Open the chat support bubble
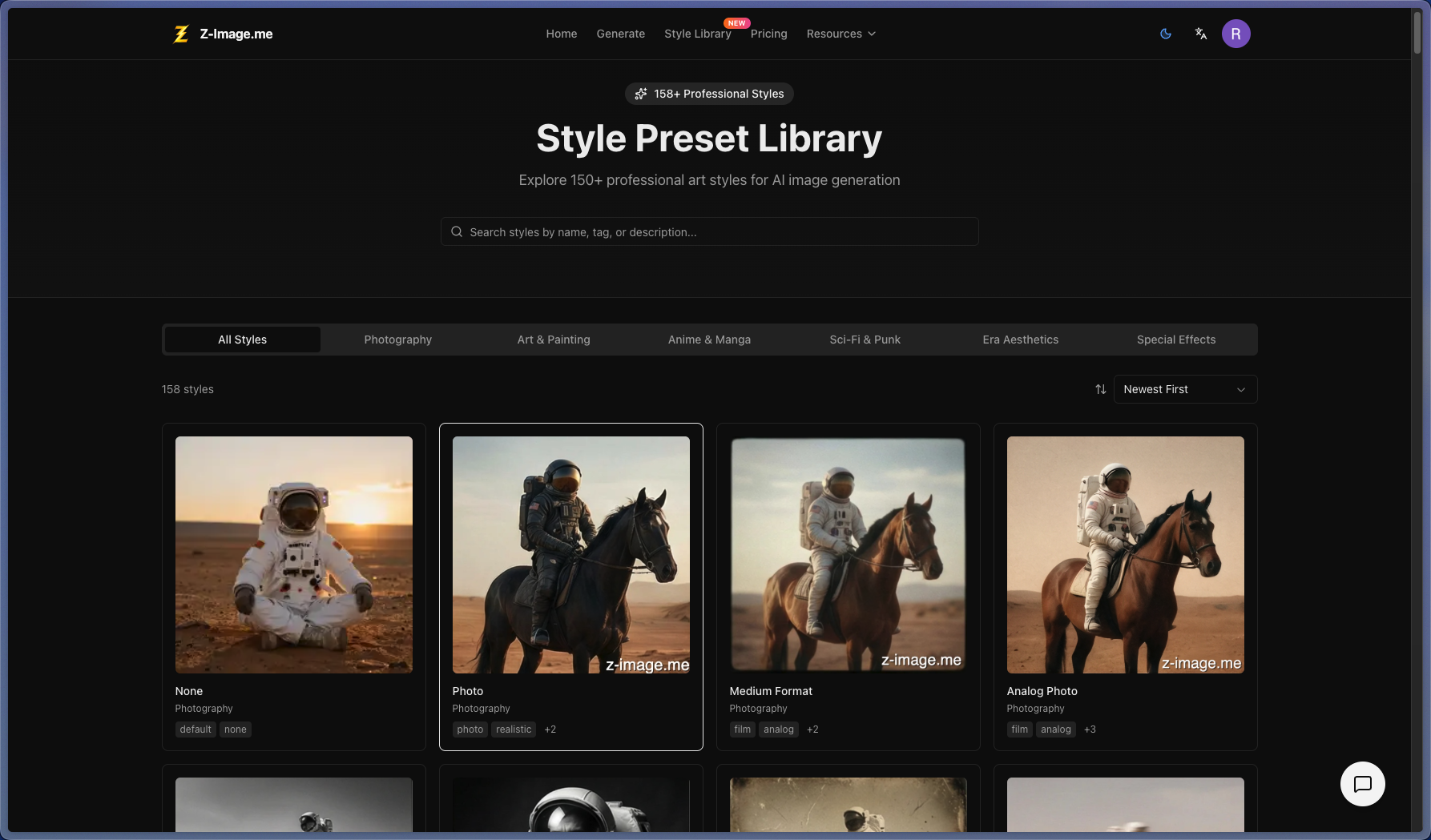The width and height of the screenshot is (1431, 840). pos(1362,784)
